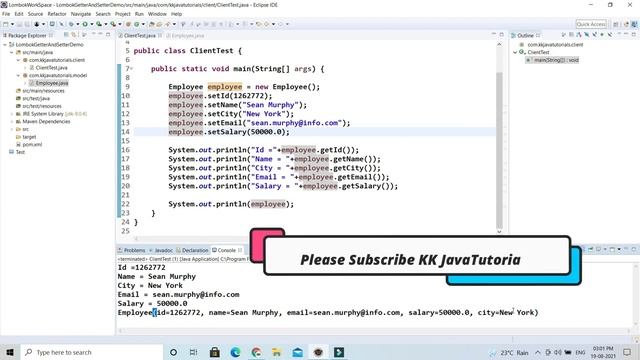
Task: Collapse the ClientTest class in Outline
Action: point(515,52)
